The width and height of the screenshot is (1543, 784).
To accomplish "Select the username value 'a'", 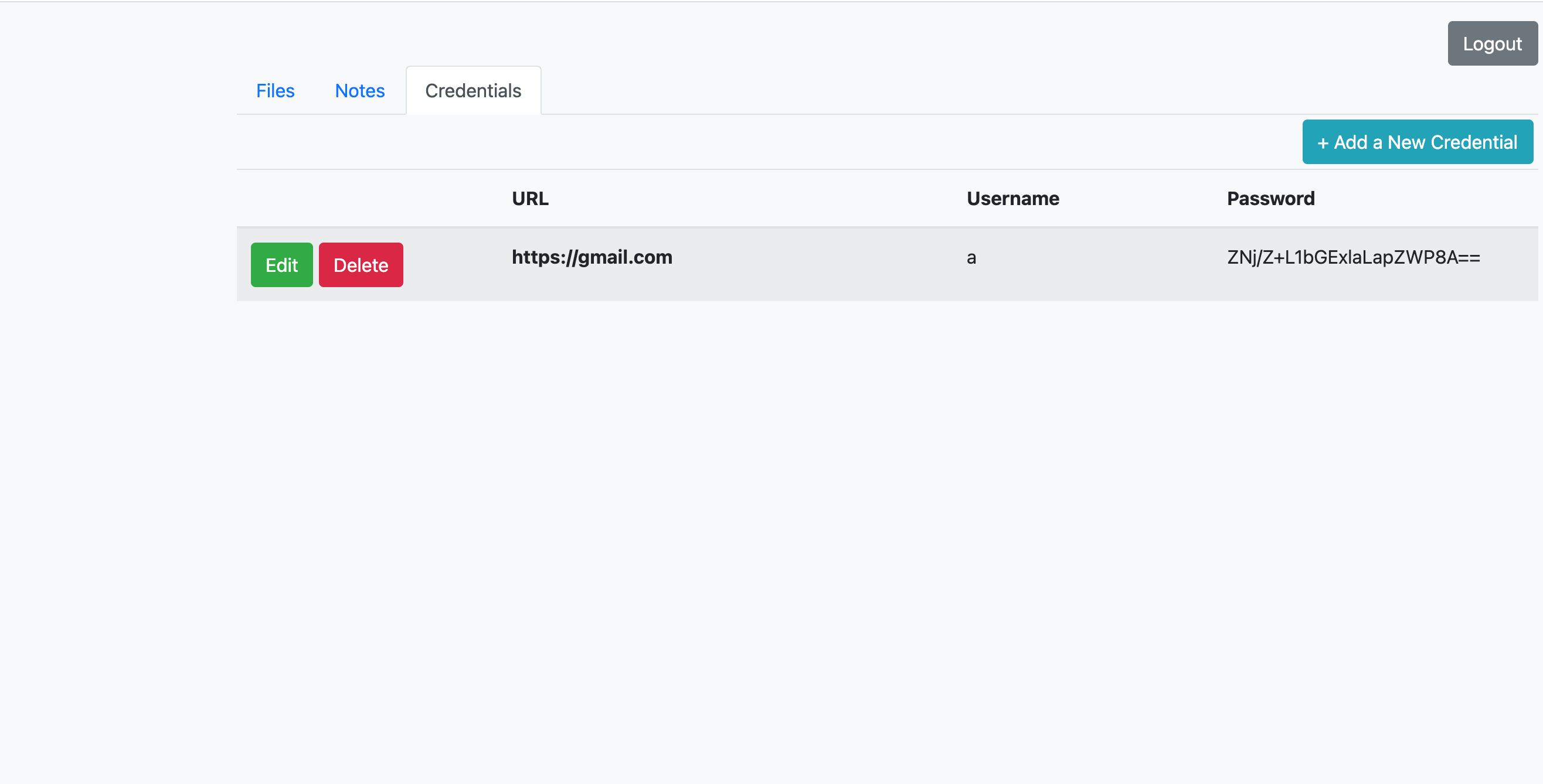I will coord(971,257).
